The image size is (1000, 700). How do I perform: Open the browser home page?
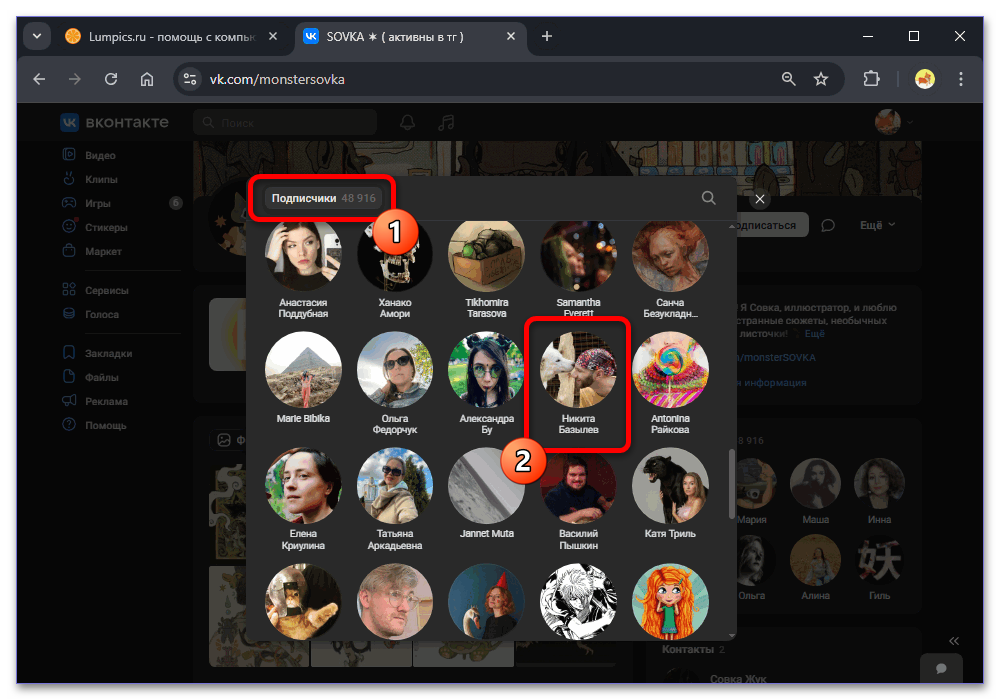pyautogui.click(x=147, y=79)
